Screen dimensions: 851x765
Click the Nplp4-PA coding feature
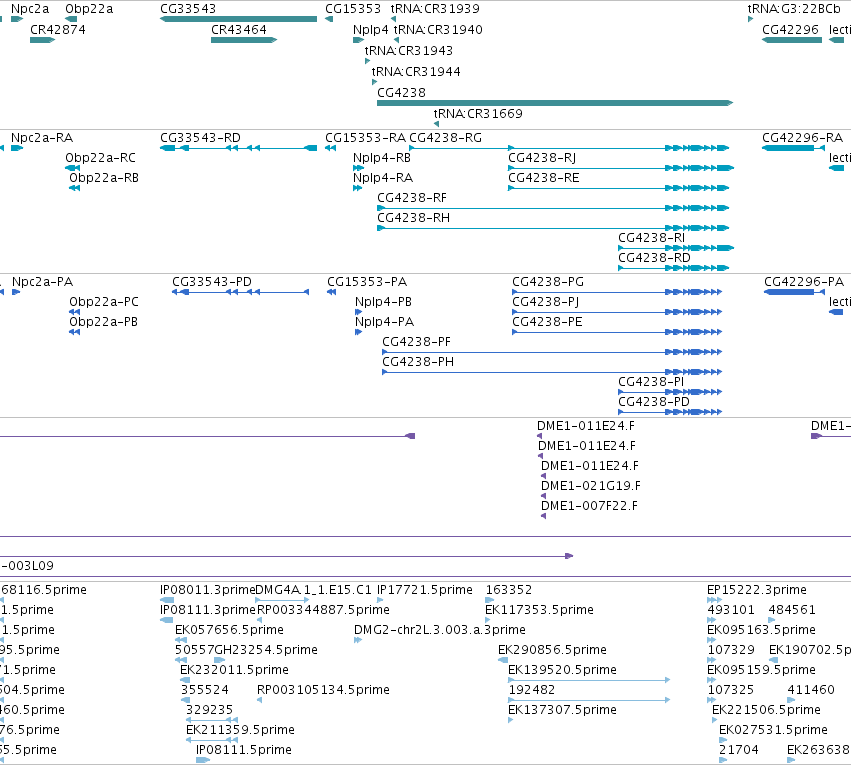tap(358, 332)
